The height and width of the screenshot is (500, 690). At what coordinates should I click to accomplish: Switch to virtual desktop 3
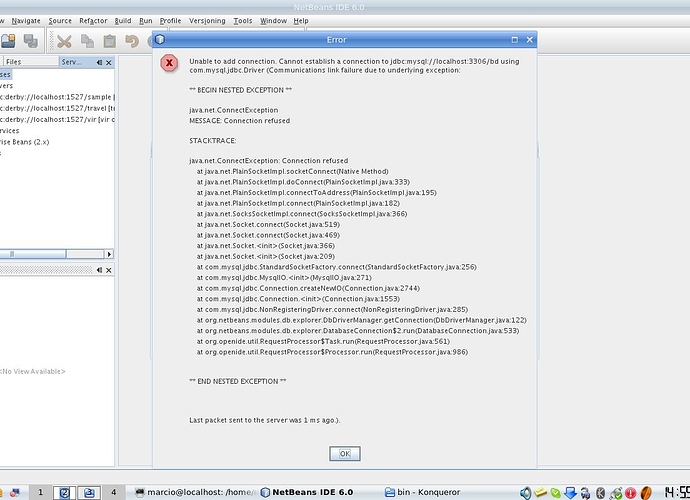[89, 493]
